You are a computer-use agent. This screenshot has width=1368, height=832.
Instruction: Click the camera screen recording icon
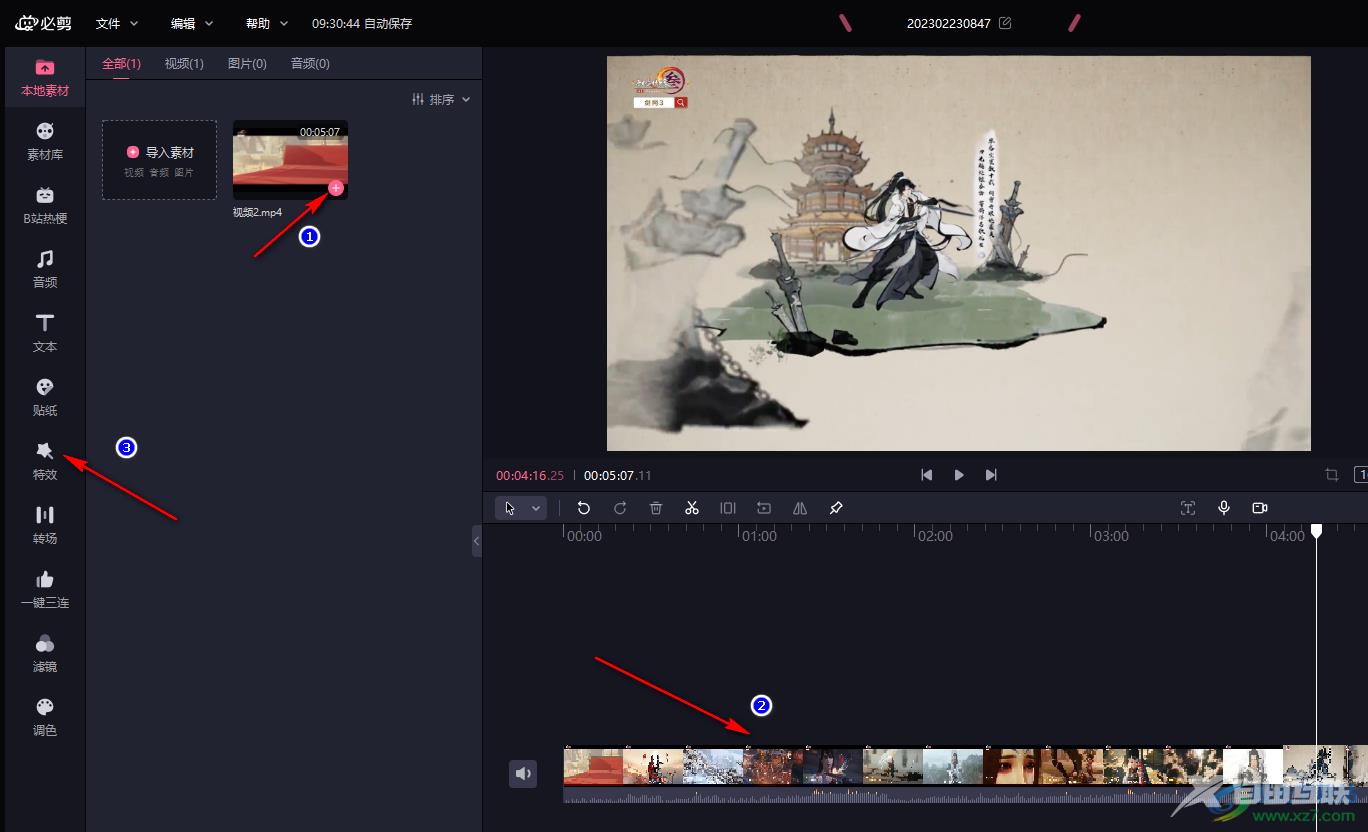[x=1260, y=508]
